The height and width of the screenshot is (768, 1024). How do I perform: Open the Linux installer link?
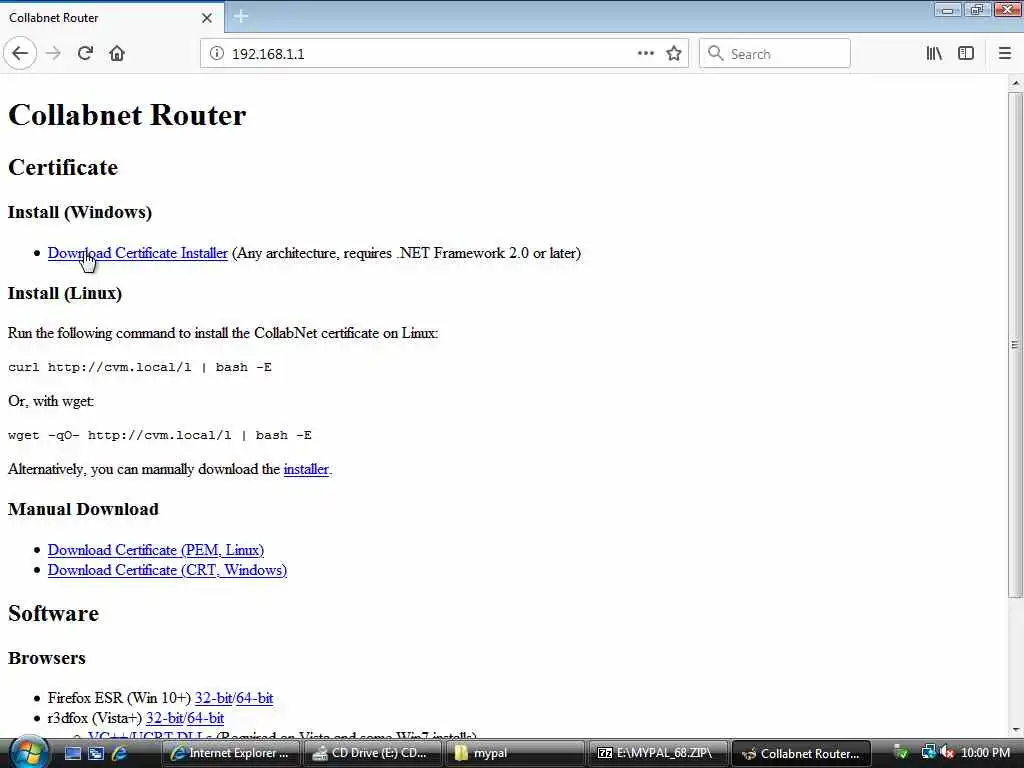click(306, 470)
